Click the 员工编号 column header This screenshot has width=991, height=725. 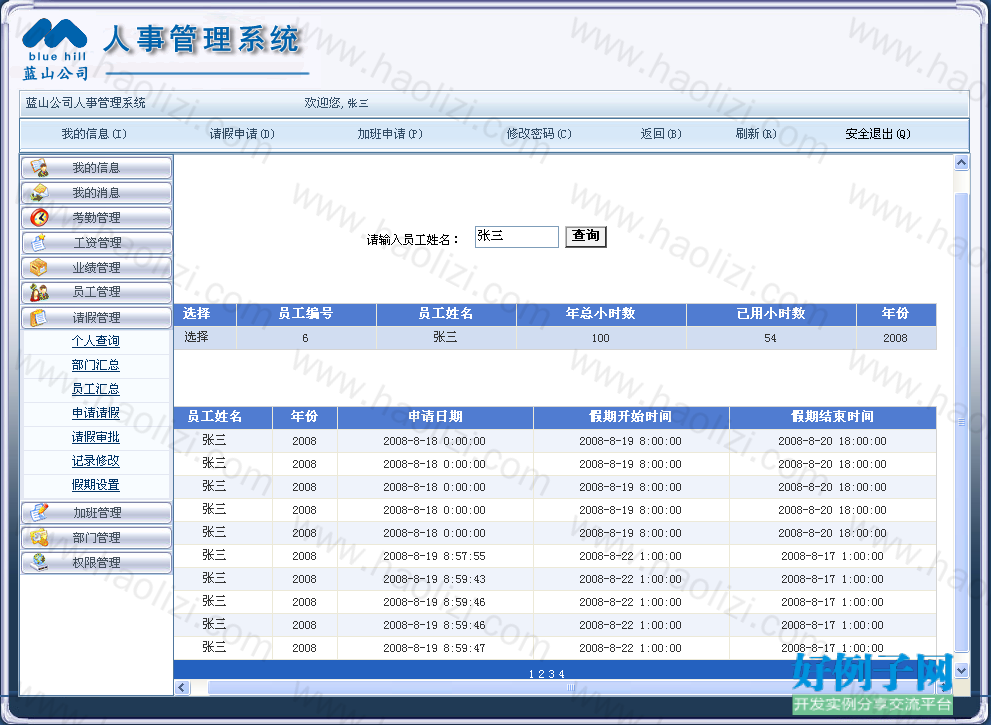307,314
